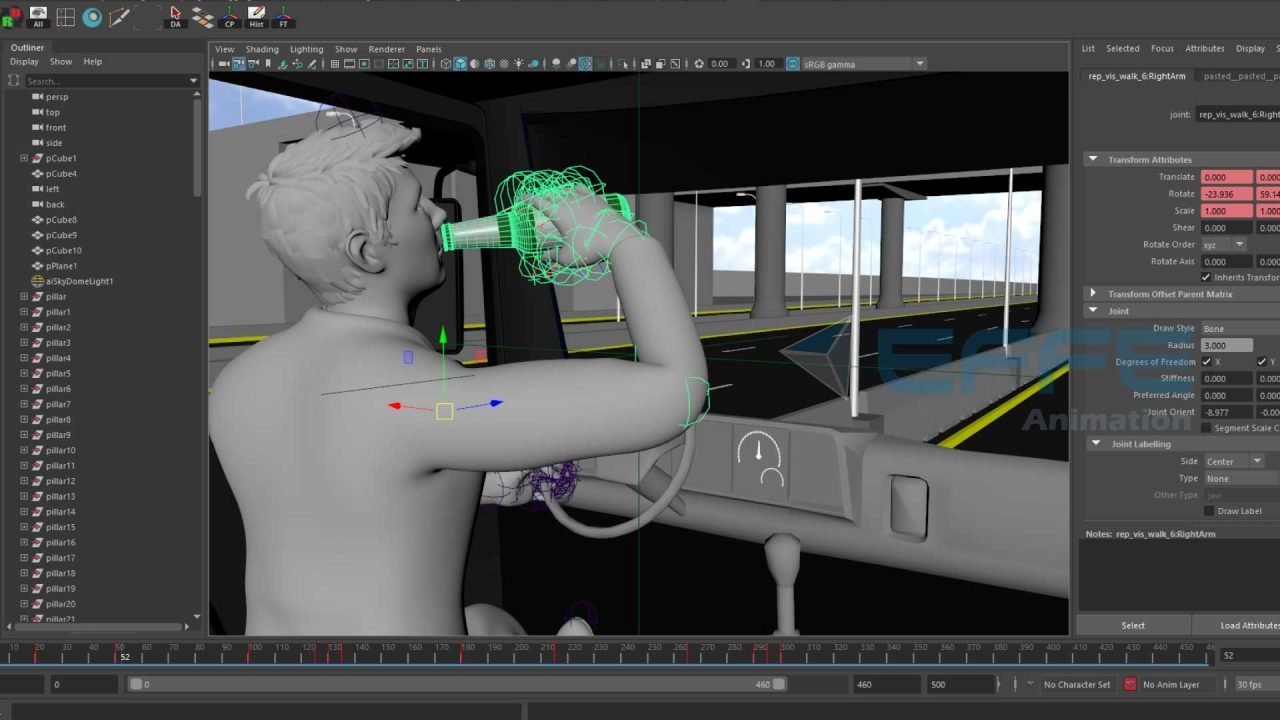
Task: Click the sRGB gamma color management icon
Action: click(x=793, y=63)
